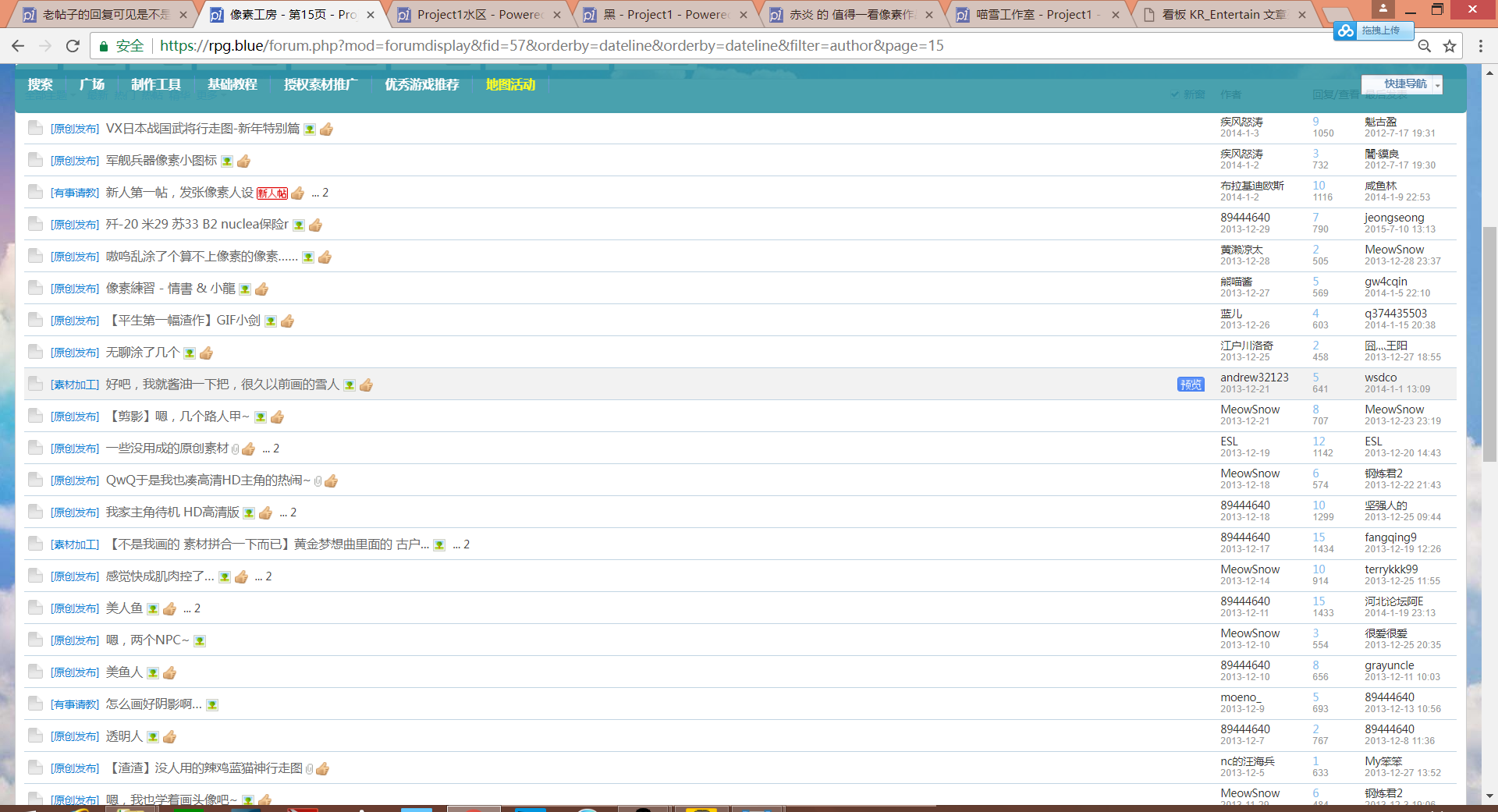
Task: Click the paperclip icon on 一些没用成的原创素材
Action: (236, 449)
